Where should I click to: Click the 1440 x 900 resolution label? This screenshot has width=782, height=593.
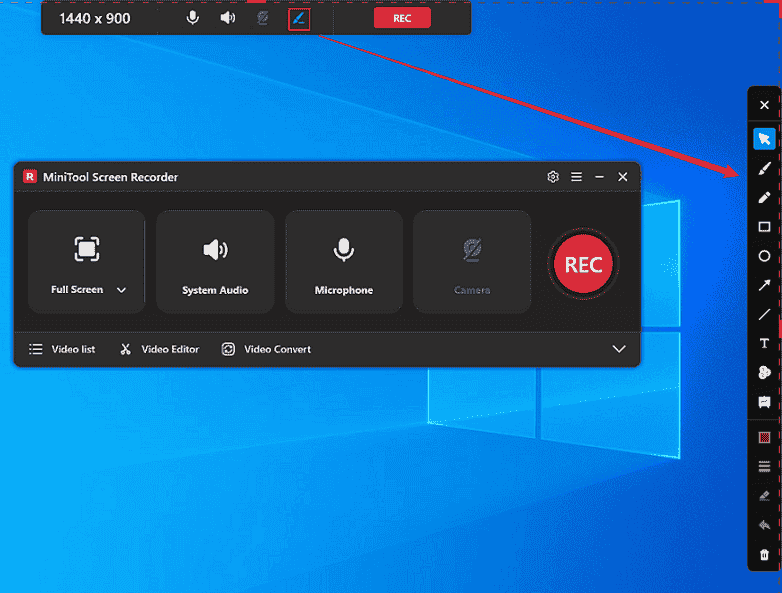click(x=95, y=18)
